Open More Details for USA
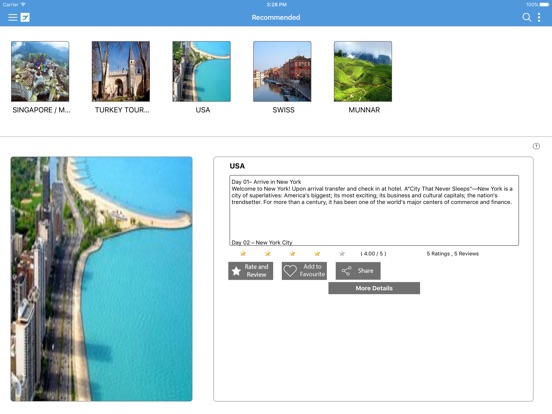The width and height of the screenshot is (552, 414). tap(374, 288)
